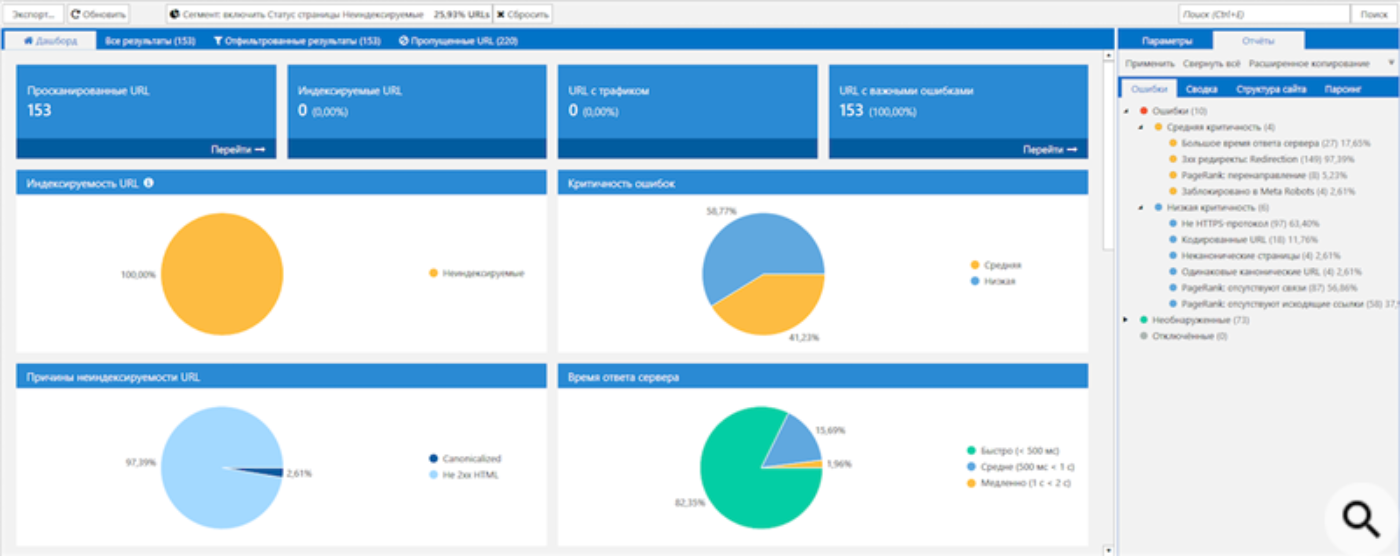The image size is (1400, 556).
Task: Click the dashboard scrollbar down arrow
Action: pos(1108,549)
